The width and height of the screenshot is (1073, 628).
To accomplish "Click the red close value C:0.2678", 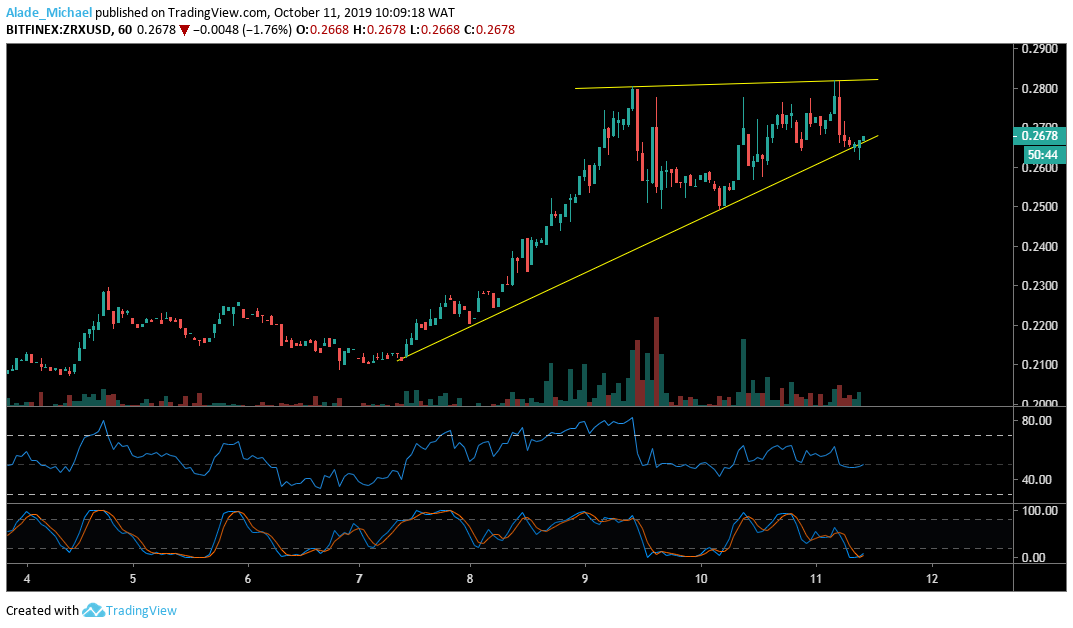I will click(x=491, y=30).
